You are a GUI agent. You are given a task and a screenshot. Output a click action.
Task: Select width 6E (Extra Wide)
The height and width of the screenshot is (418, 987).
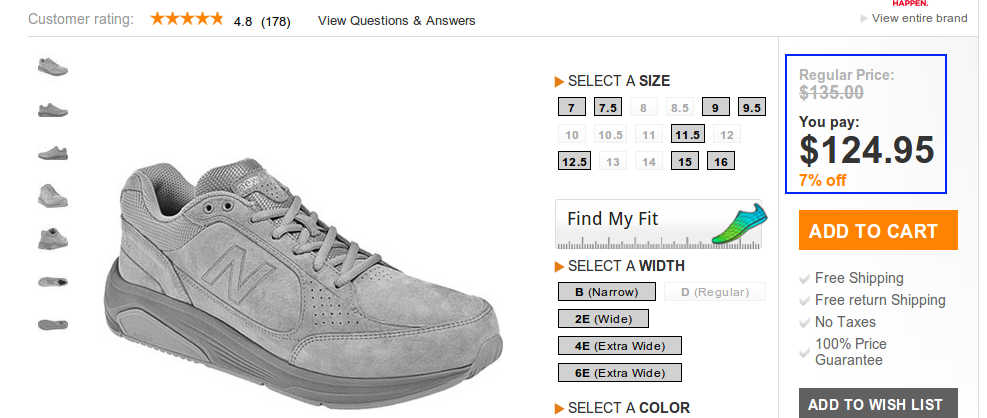tap(619, 373)
